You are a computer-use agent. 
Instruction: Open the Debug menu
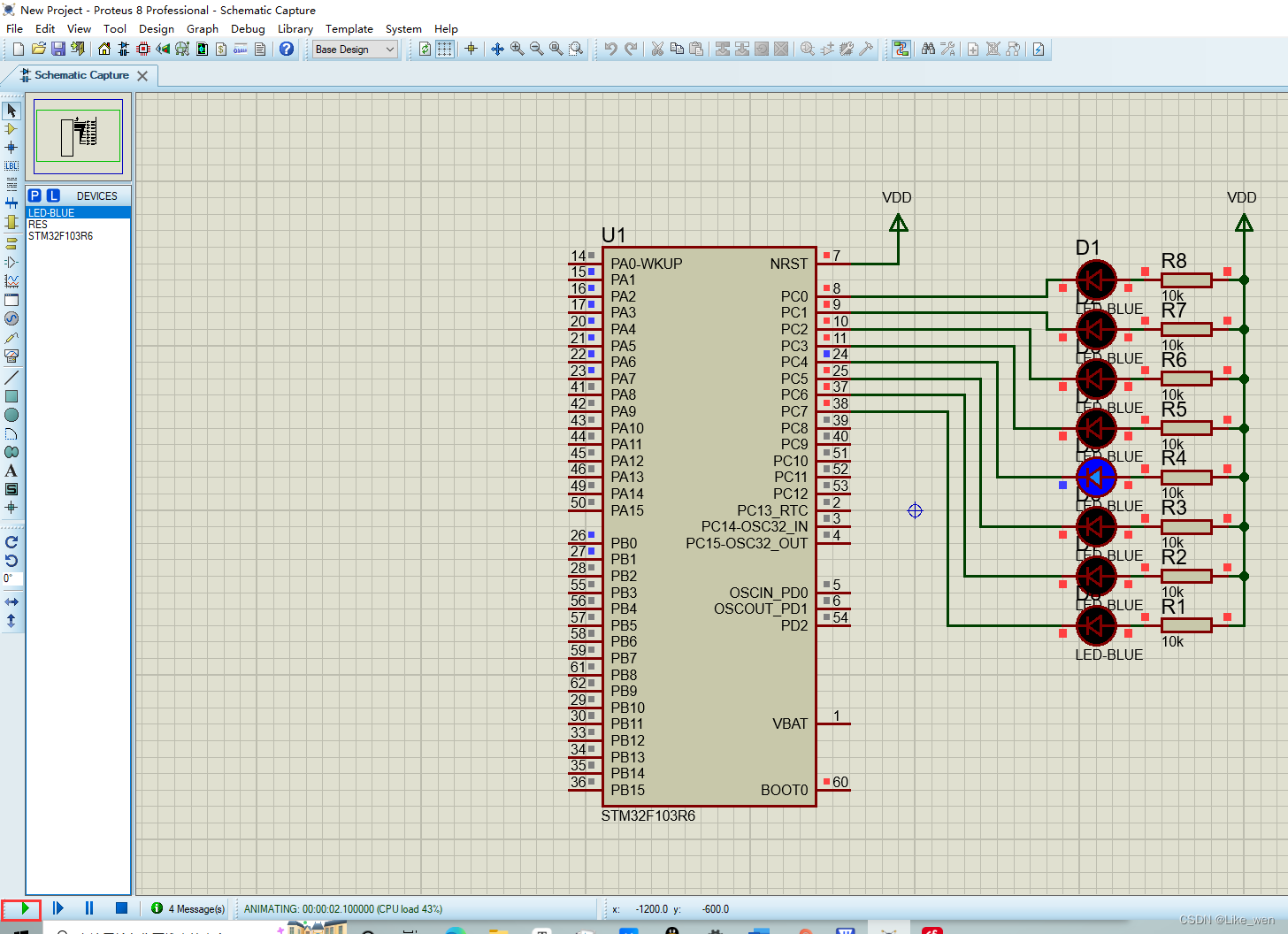[x=248, y=29]
